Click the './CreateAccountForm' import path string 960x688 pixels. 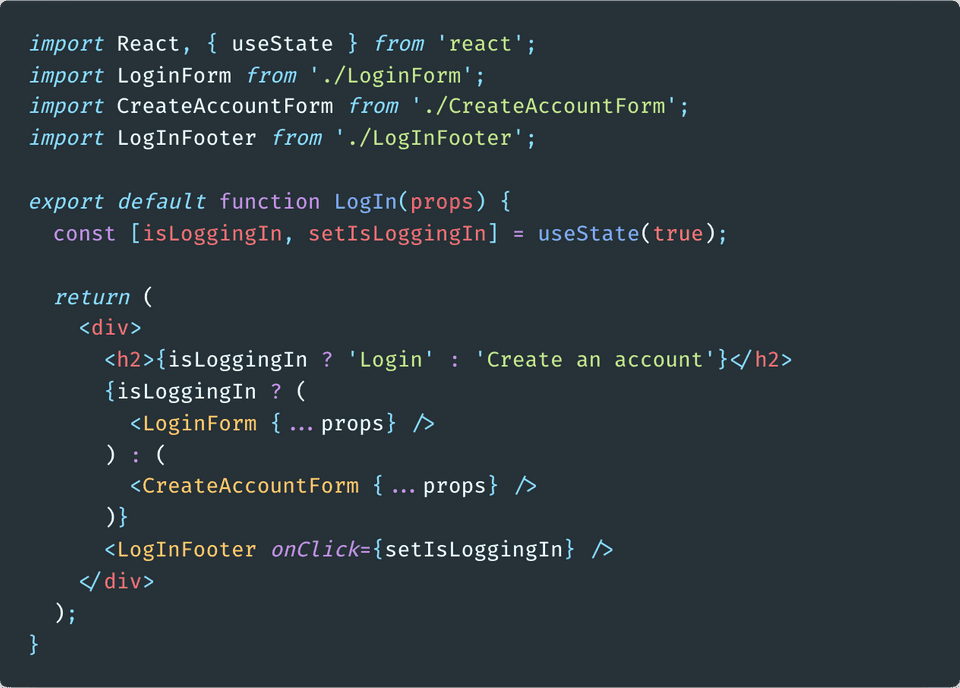pyautogui.click(x=547, y=107)
